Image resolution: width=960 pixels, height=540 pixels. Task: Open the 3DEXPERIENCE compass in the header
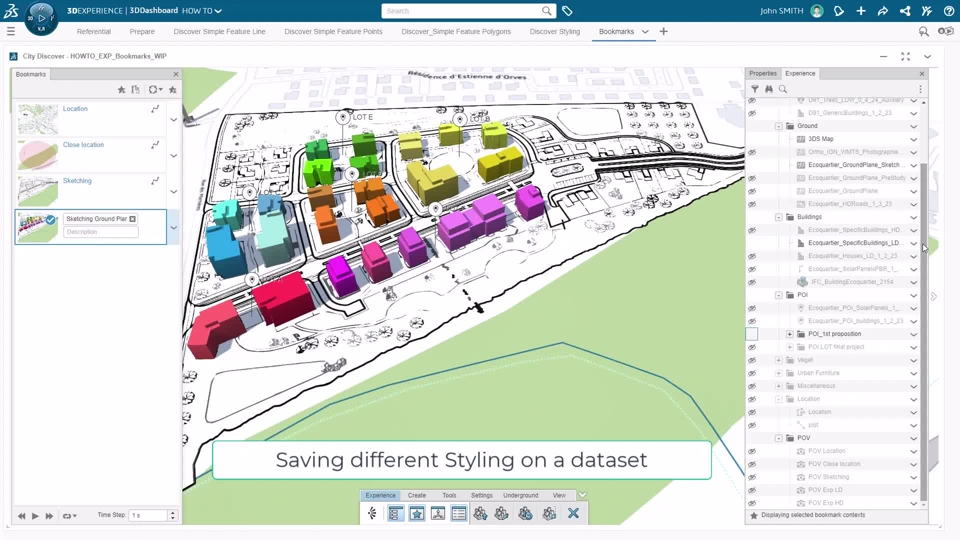click(x=42, y=18)
